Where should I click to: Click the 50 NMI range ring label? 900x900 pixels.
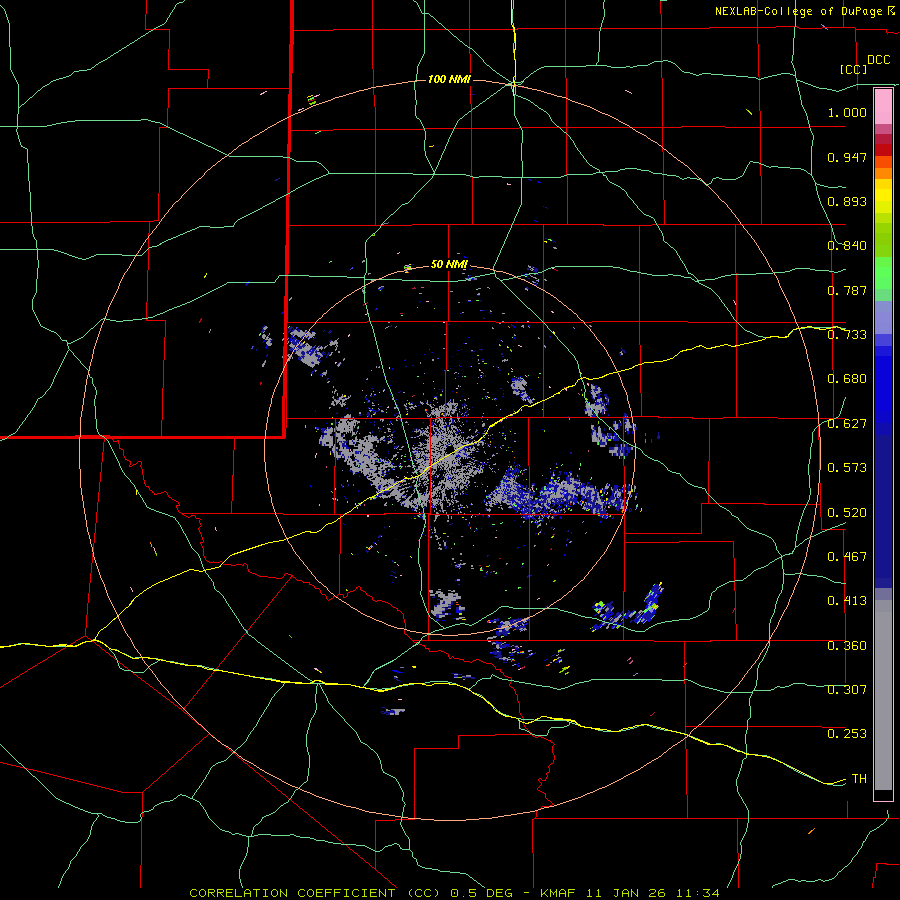tap(449, 265)
